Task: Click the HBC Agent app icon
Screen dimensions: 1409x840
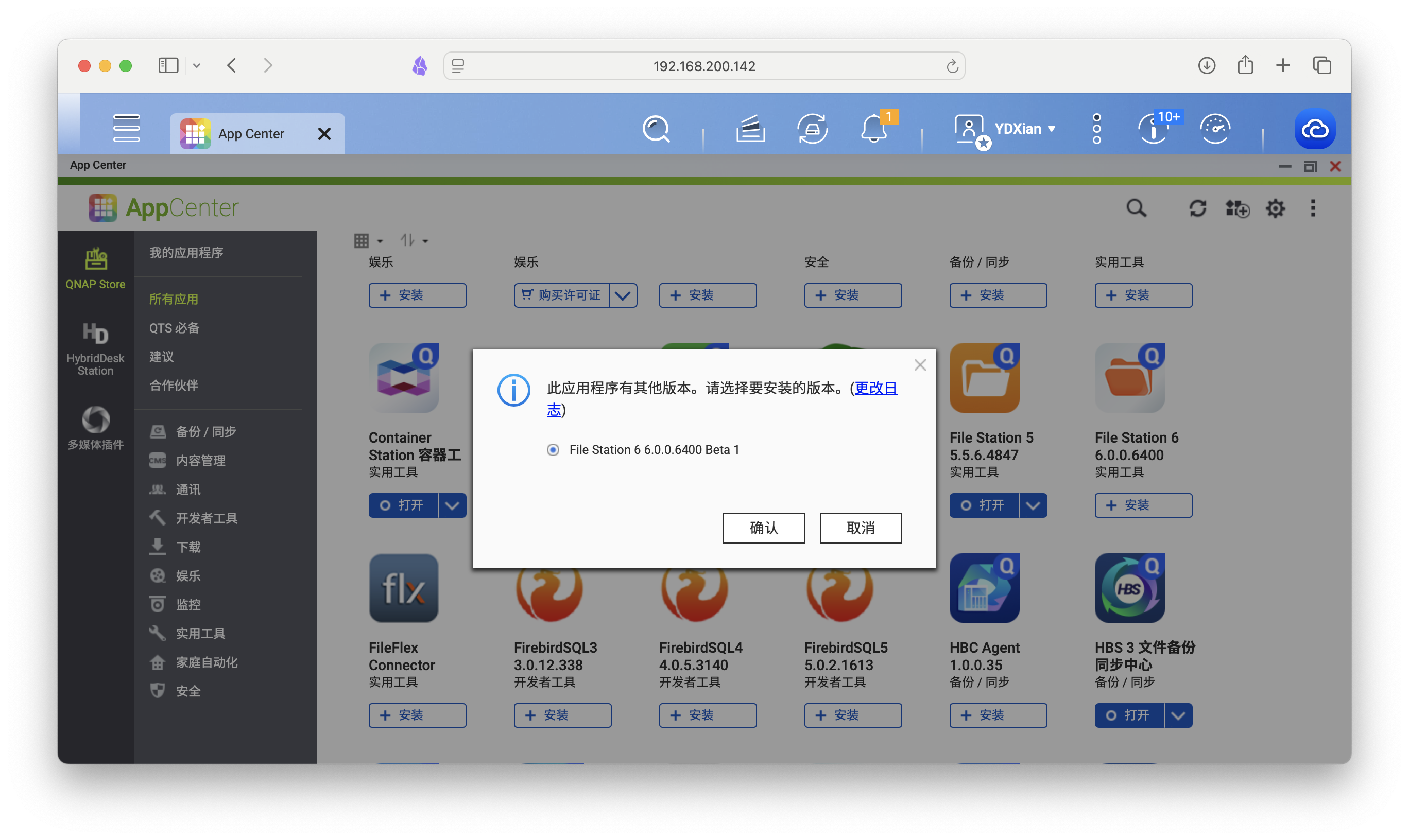Action: click(984, 588)
